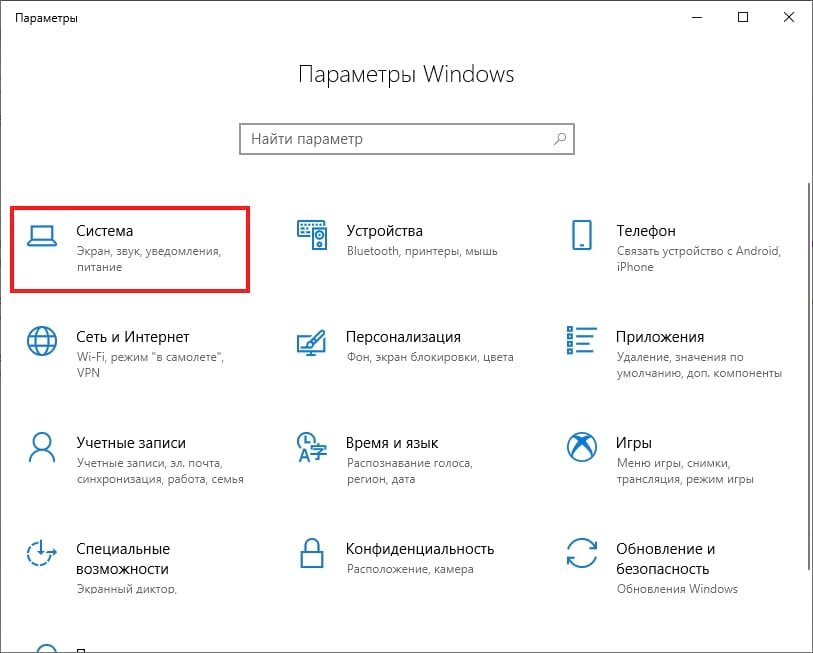
Task: Open the Телефон settings title
Action: click(x=646, y=231)
